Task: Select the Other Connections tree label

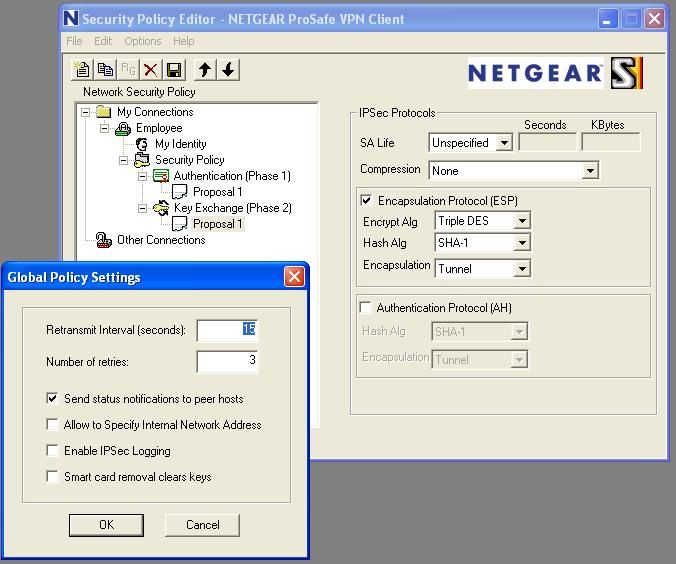Action: tap(161, 240)
